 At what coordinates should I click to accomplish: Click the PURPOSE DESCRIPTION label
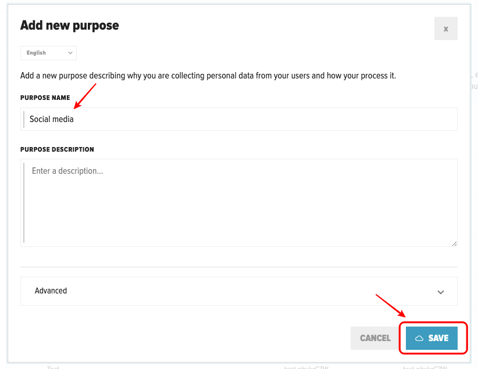point(57,149)
